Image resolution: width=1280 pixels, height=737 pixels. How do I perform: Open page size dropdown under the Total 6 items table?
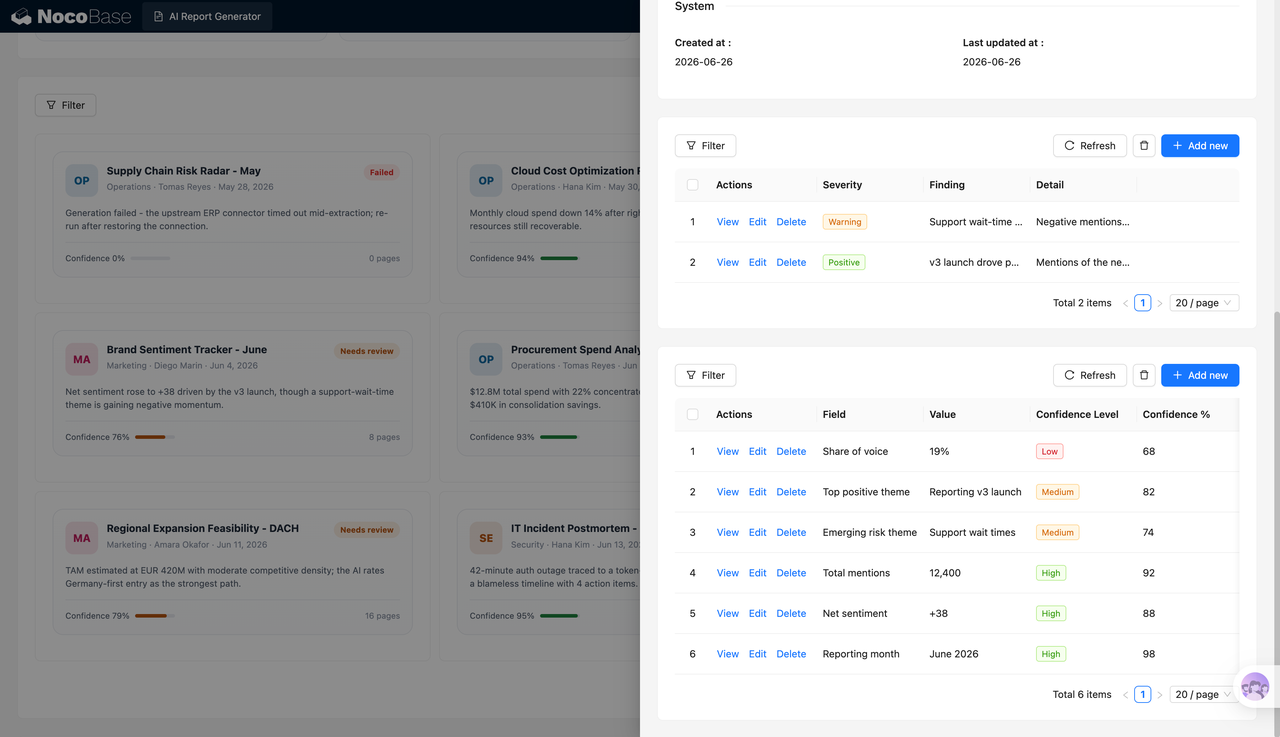tap(1204, 694)
